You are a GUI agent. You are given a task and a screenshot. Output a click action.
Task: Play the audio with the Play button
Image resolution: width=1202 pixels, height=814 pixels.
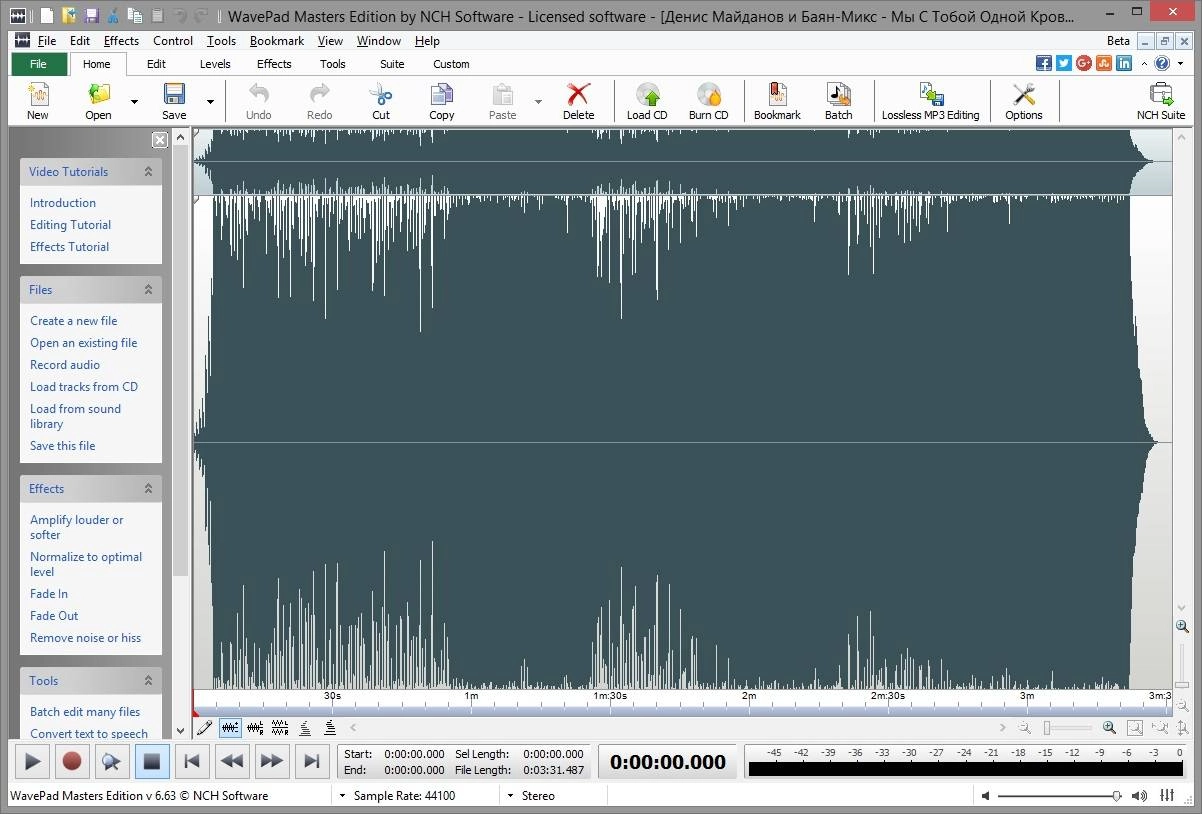32,761
